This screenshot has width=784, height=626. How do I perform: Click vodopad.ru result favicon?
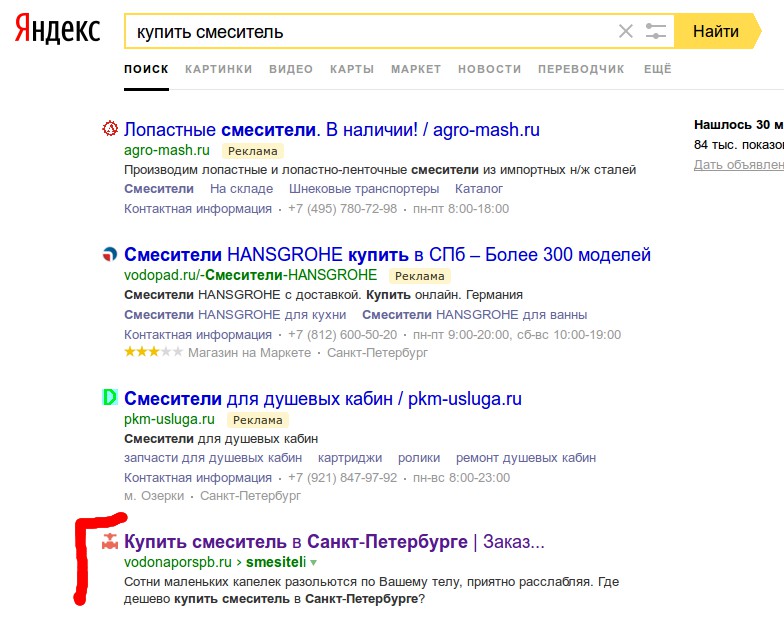111,255
